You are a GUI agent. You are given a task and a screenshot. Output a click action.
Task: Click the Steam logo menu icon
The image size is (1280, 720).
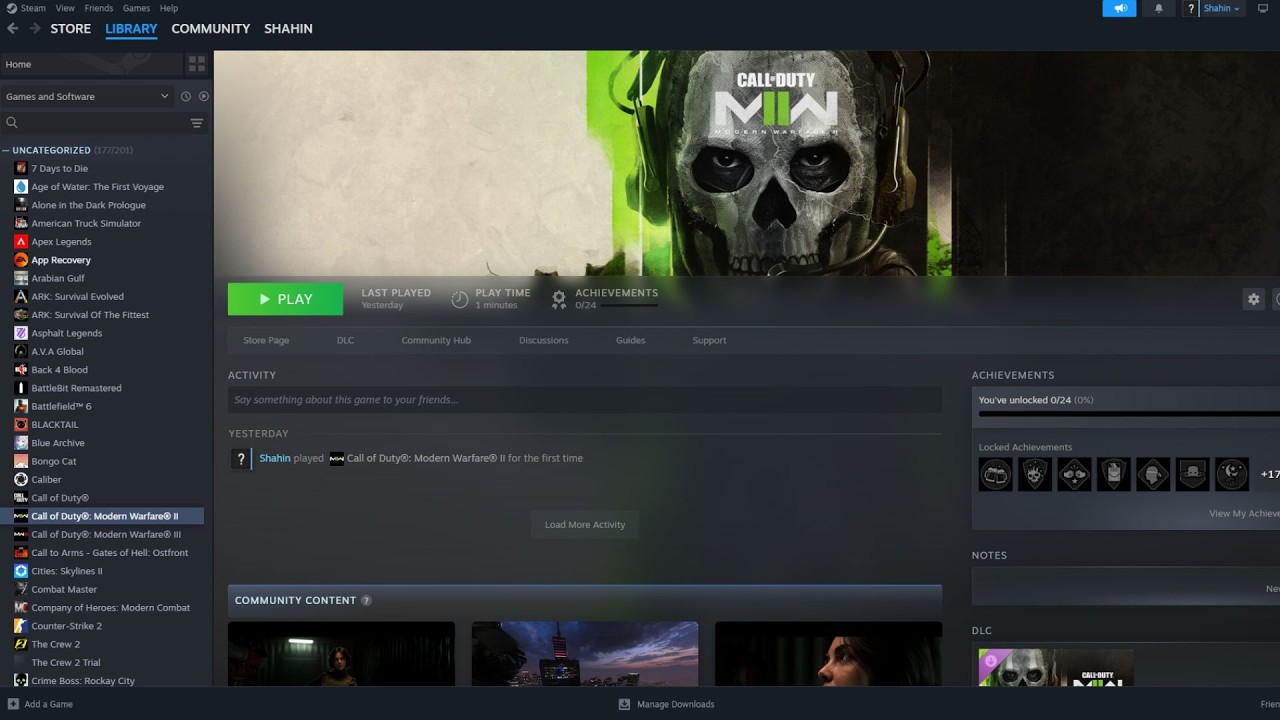click(x=11, y=8)
